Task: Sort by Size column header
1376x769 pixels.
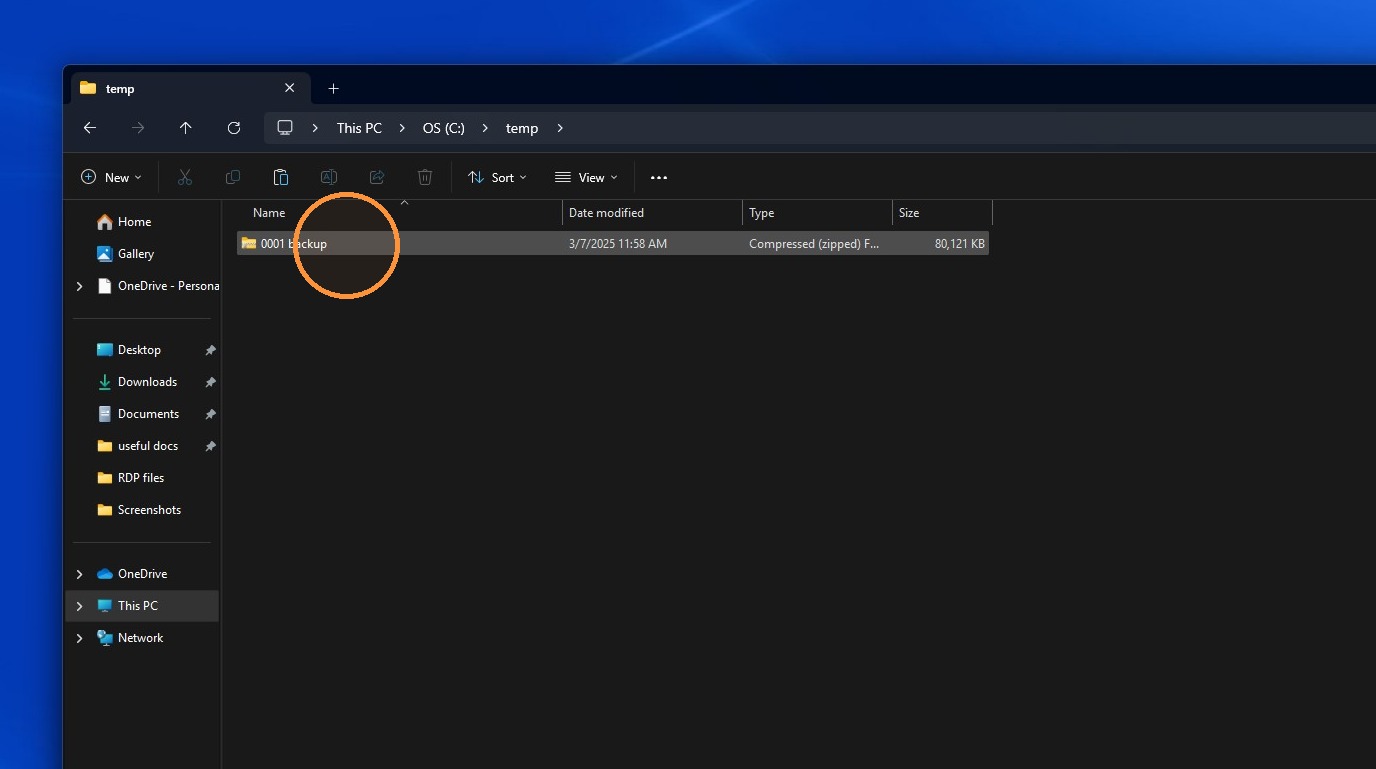Action: click(943, 213)
